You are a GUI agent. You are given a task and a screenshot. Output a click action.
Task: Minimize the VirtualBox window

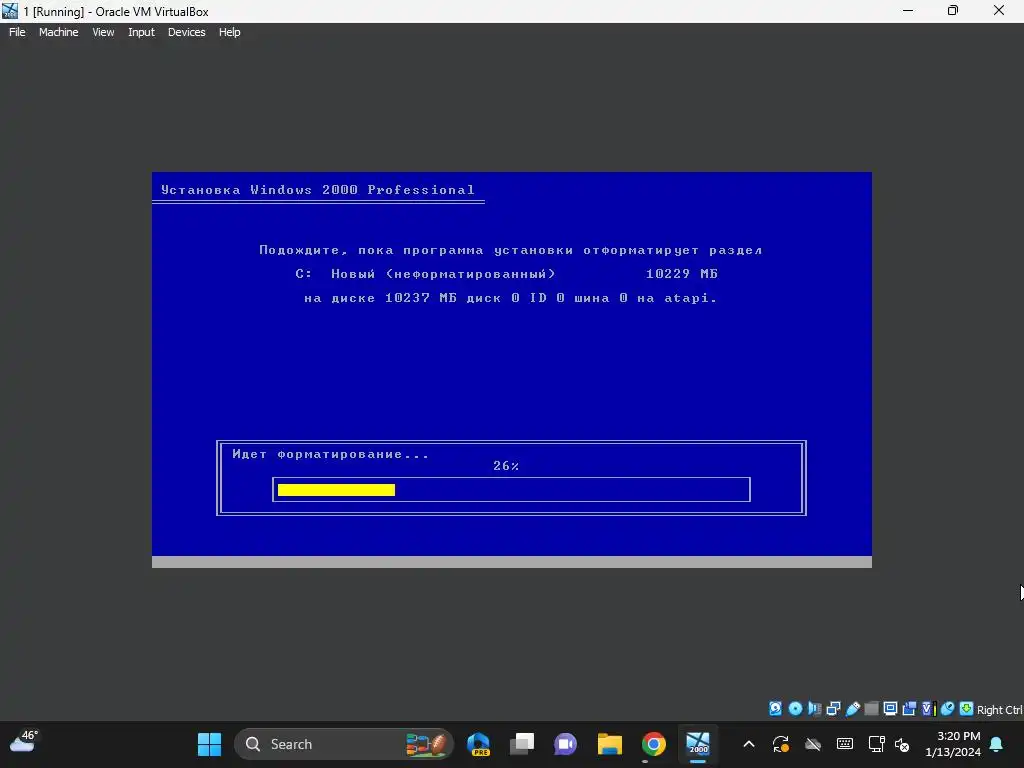pyautogui.click(x=908, y=10)
